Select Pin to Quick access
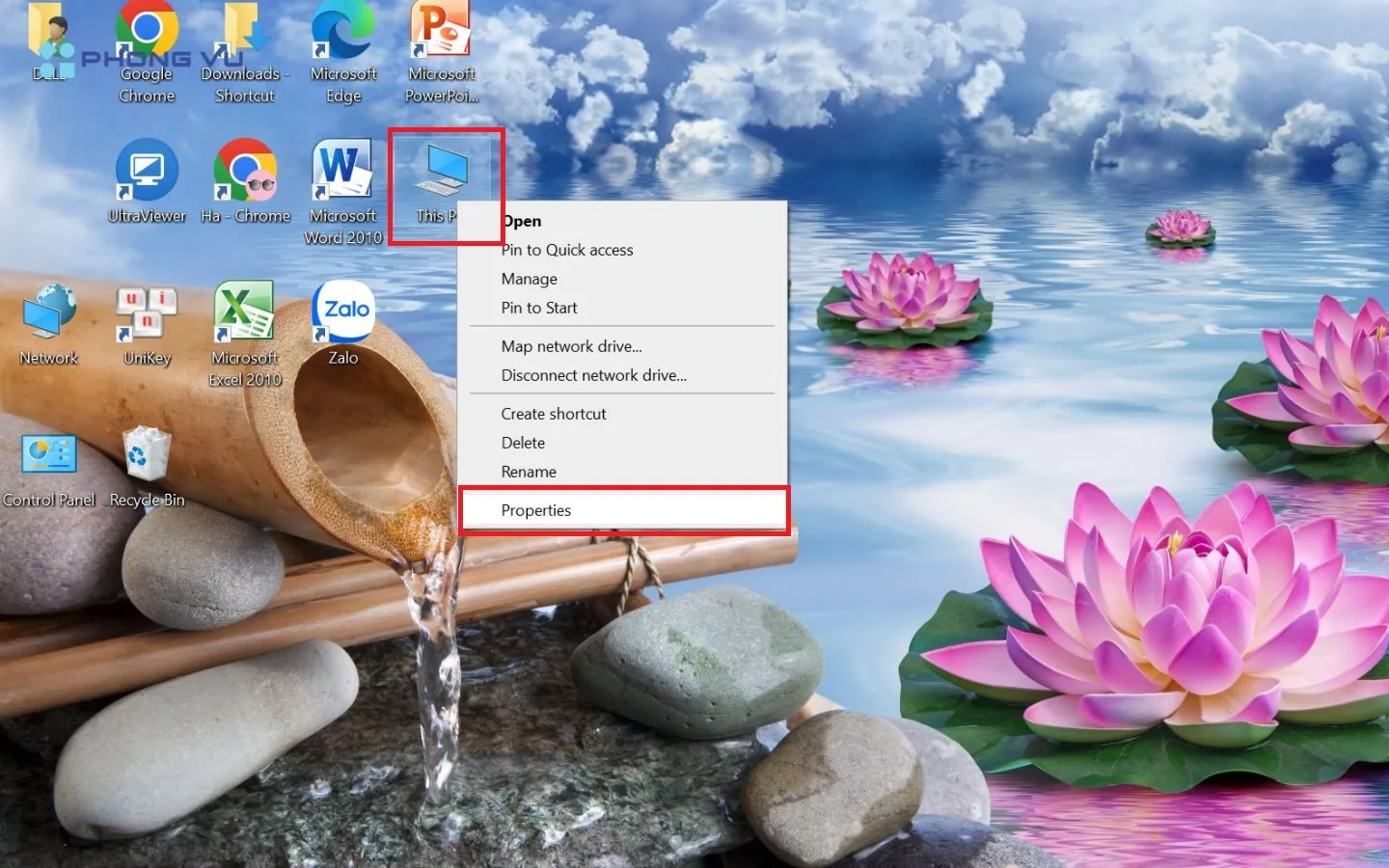 [x=567, y=250]
